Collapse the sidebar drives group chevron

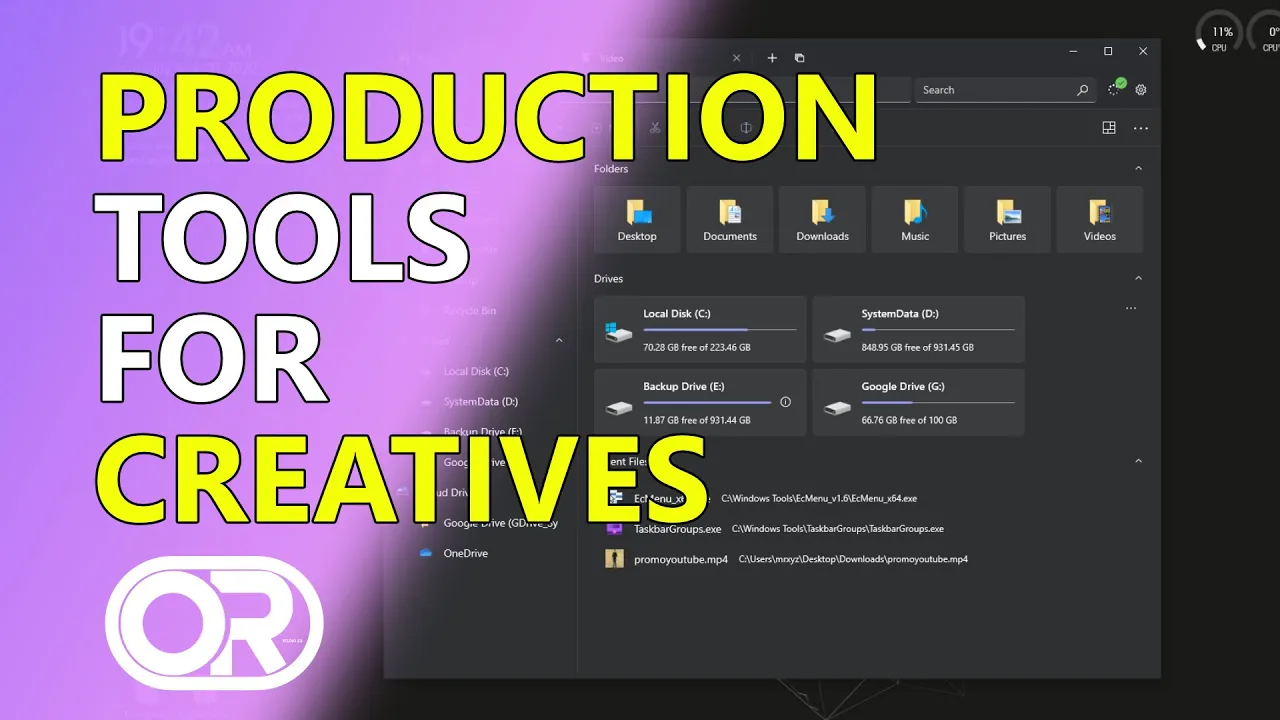pyautogui.click(x=559, y=341)
